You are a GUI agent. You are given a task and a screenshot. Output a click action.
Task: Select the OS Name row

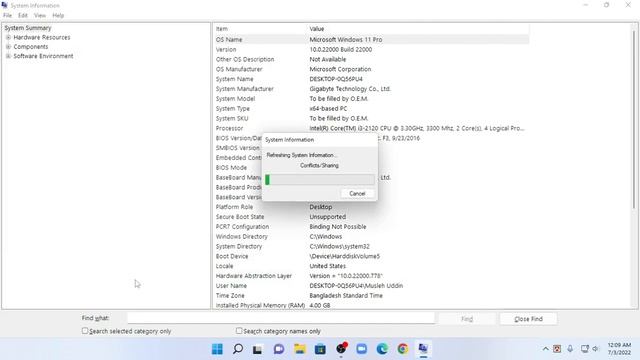[371, 40]
